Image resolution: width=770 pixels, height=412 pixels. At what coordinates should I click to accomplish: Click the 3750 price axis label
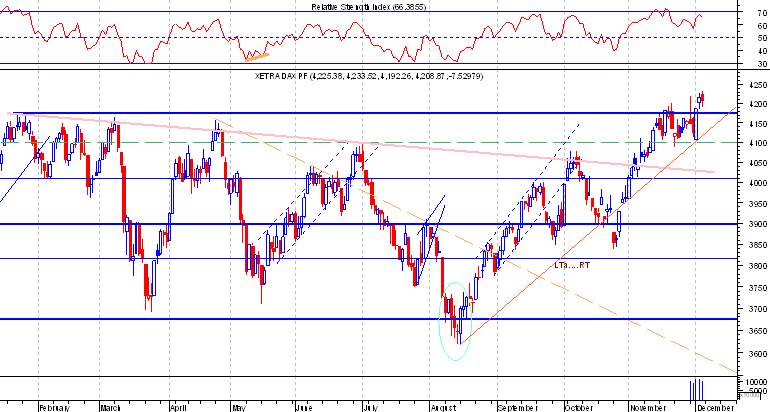(x=758, y=288)
